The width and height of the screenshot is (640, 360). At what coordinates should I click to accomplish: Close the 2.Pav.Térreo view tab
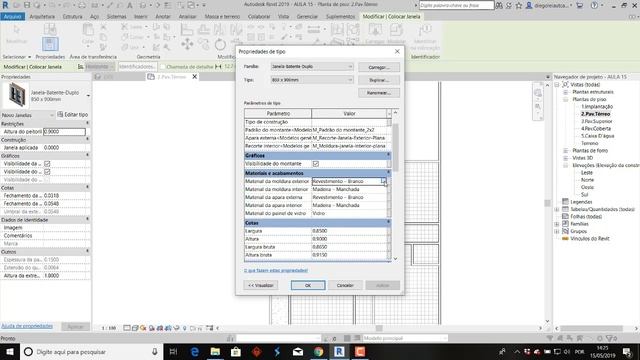point(195,76)
